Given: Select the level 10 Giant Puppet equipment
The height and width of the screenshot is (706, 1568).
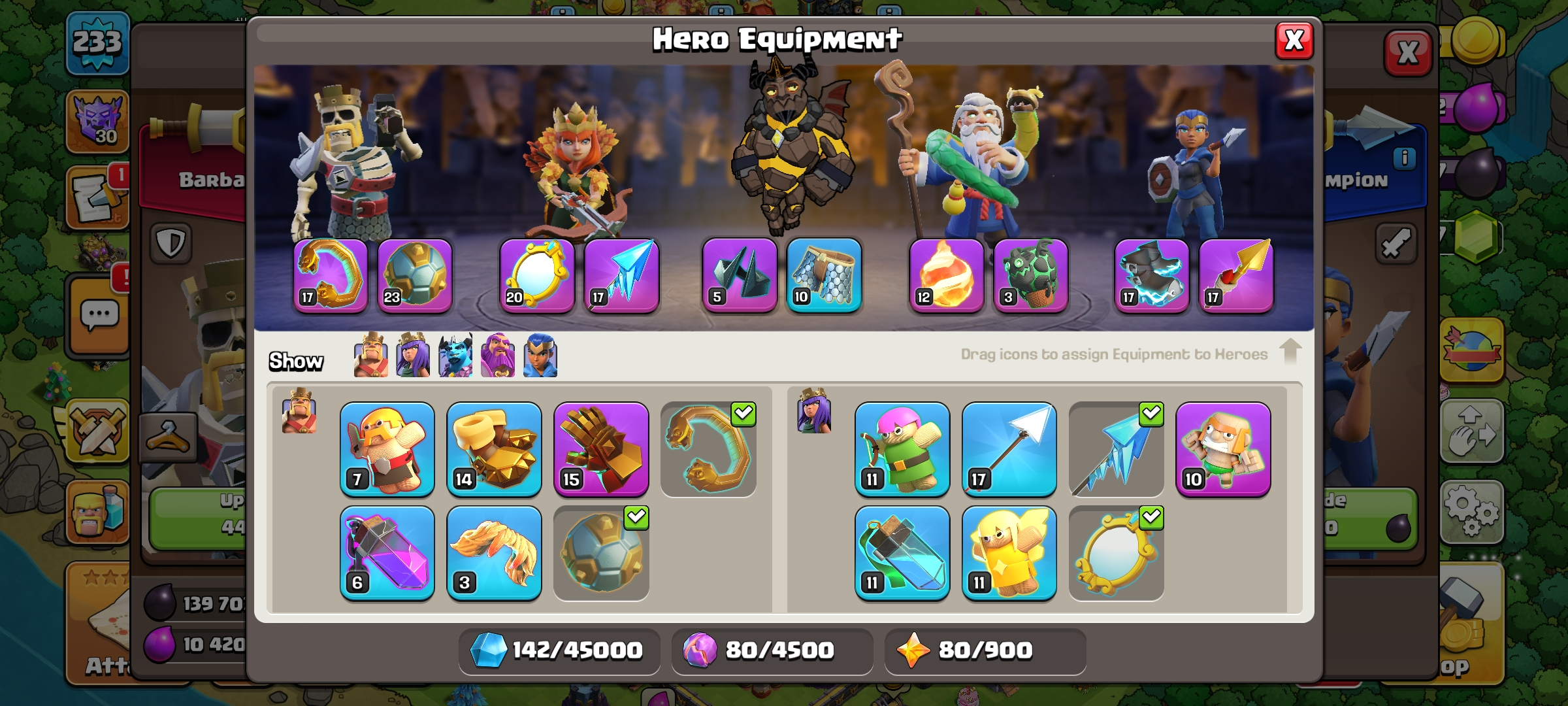Looking at the screenshot, I should tap(1223, 449).
